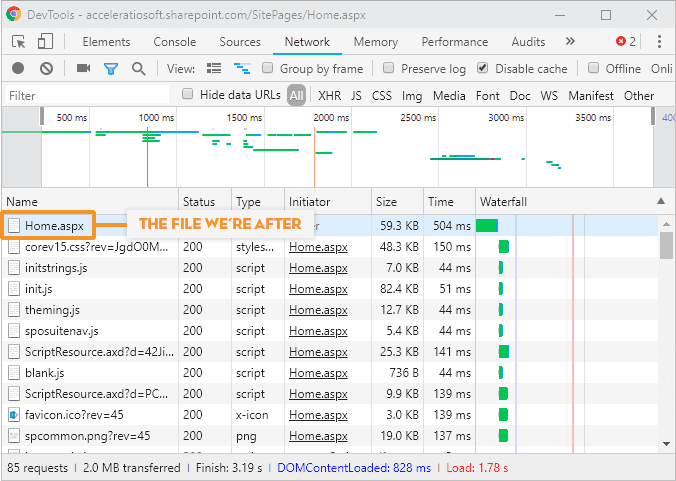Viewport: 676px width, 481px height.
Task: Select the Network tab
Action: pyautogui.click(x=307, y=42)
